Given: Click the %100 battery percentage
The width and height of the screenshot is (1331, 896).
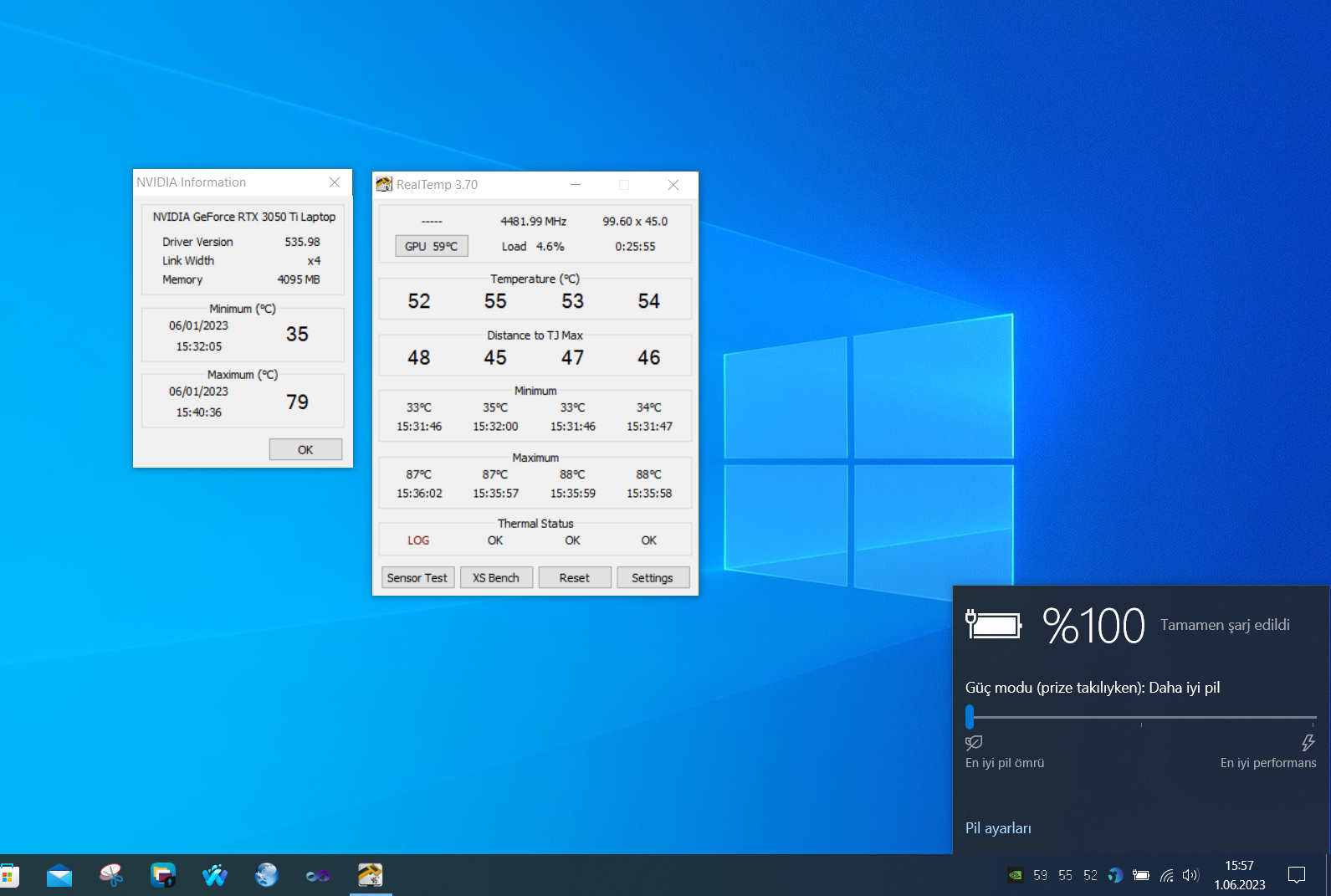Looking at the screenshot, I should tap(1093, 626).
